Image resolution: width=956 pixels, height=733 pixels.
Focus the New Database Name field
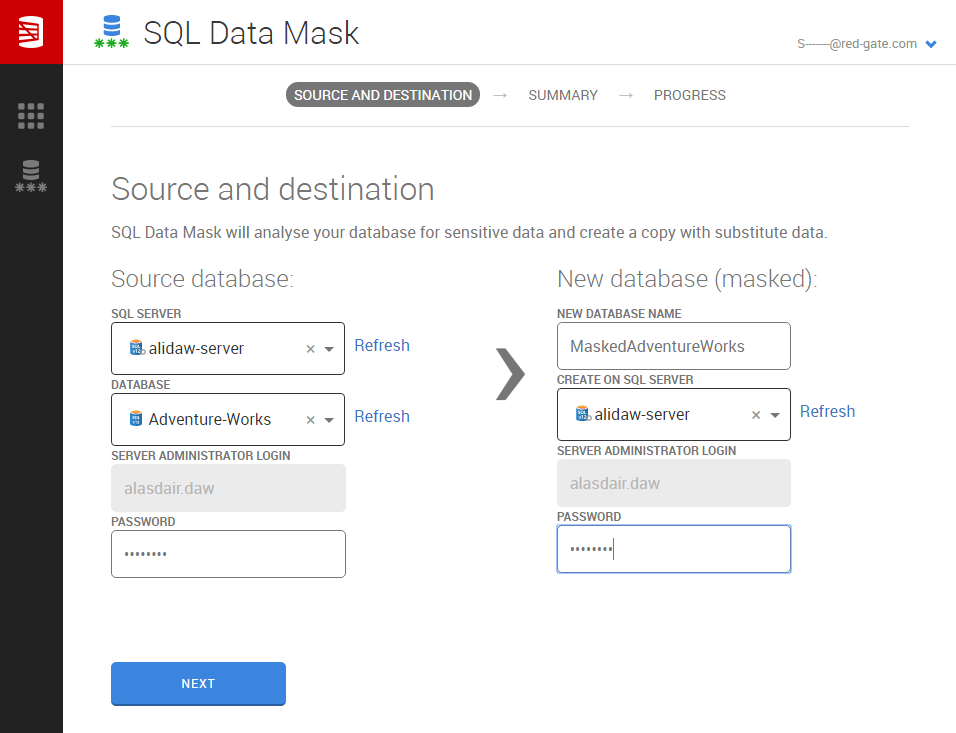point(674,346)
